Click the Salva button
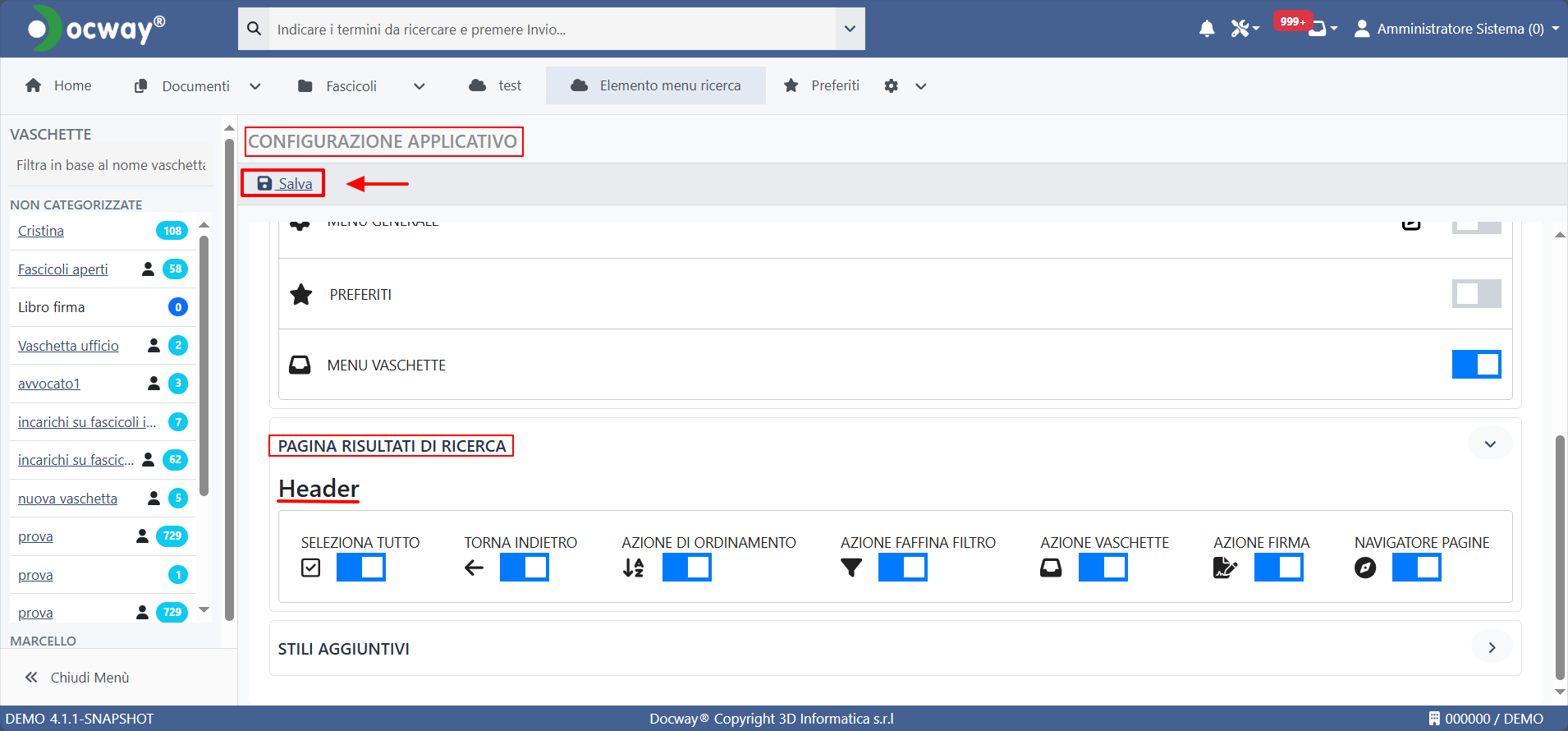This screenshot has width=1568, height=731. [x=284, y=183]
